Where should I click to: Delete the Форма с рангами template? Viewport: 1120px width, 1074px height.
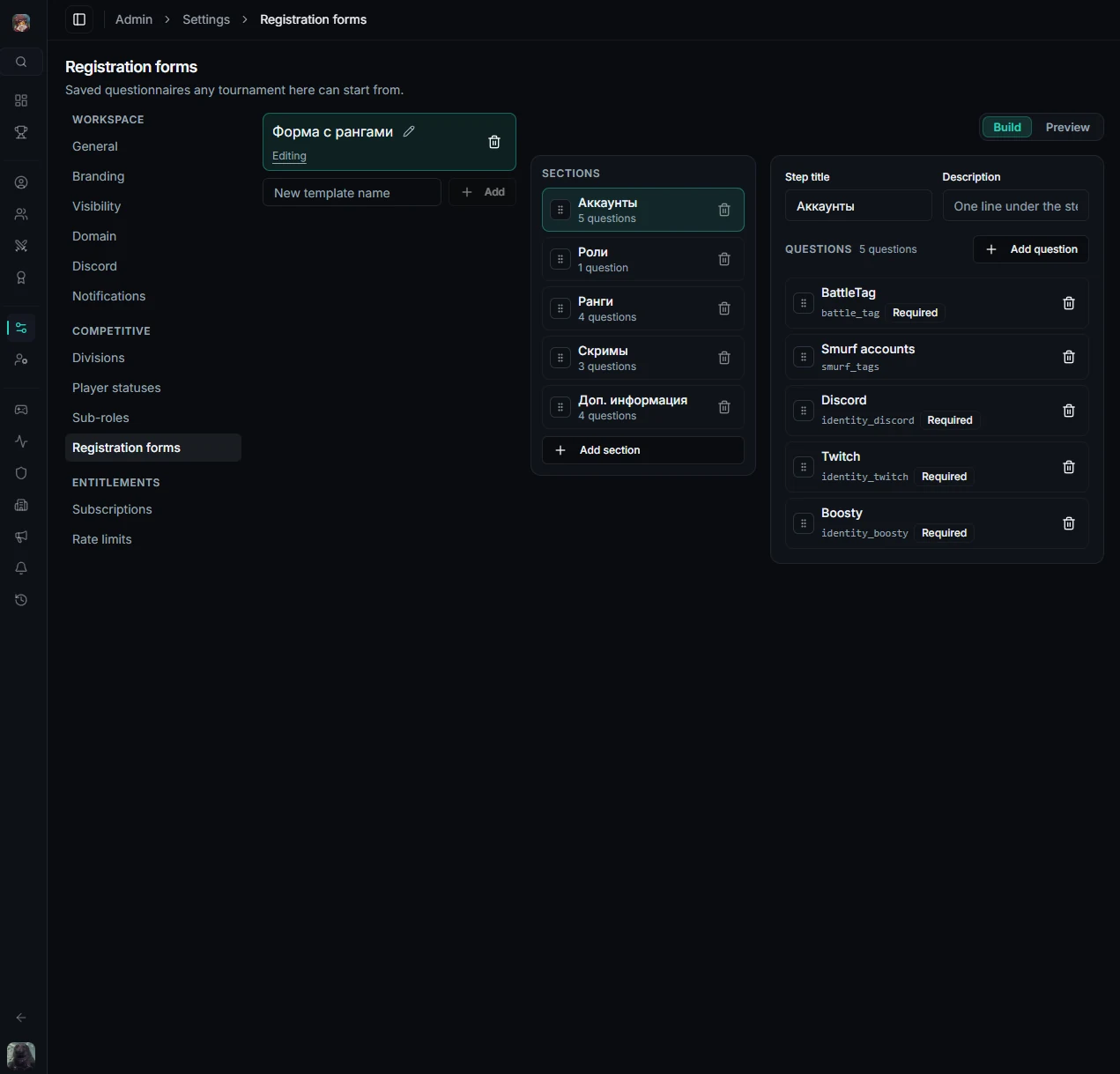click(494, 142)
